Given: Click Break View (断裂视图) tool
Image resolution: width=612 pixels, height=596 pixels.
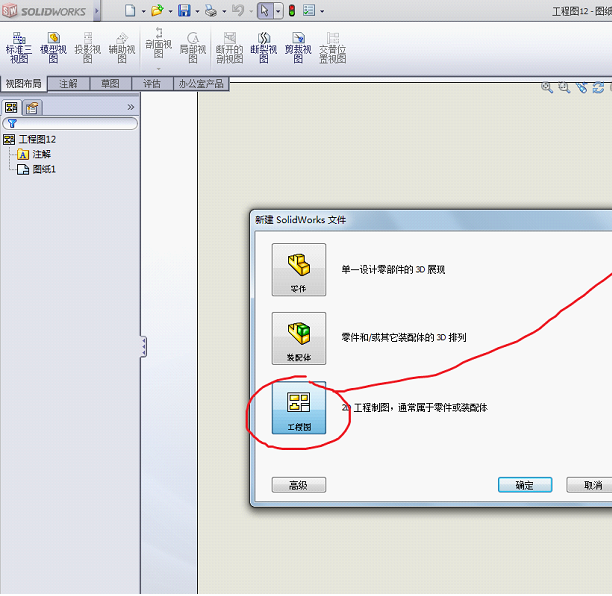Looking at the screenshot, I should click(264, 48).
